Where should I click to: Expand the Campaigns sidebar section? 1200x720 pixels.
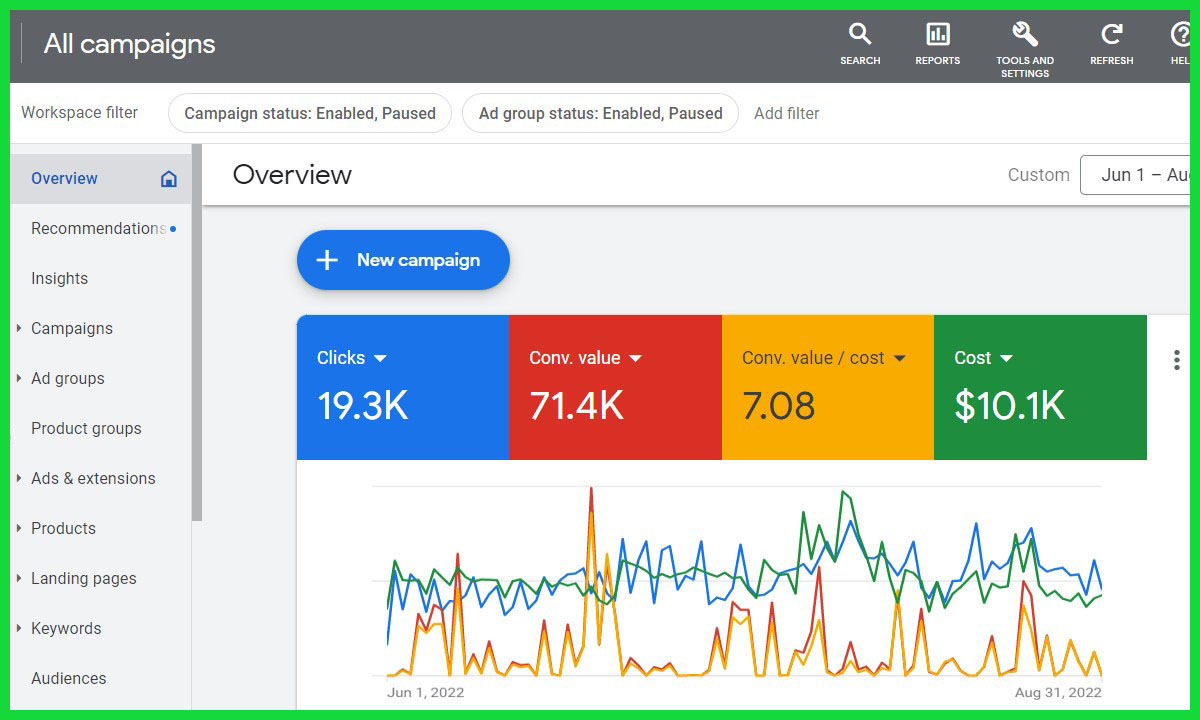click(72, 328)
